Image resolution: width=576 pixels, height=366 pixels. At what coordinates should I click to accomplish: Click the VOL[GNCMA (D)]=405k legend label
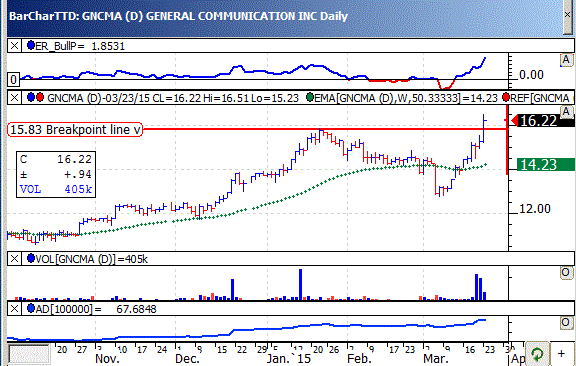[92, 259]
